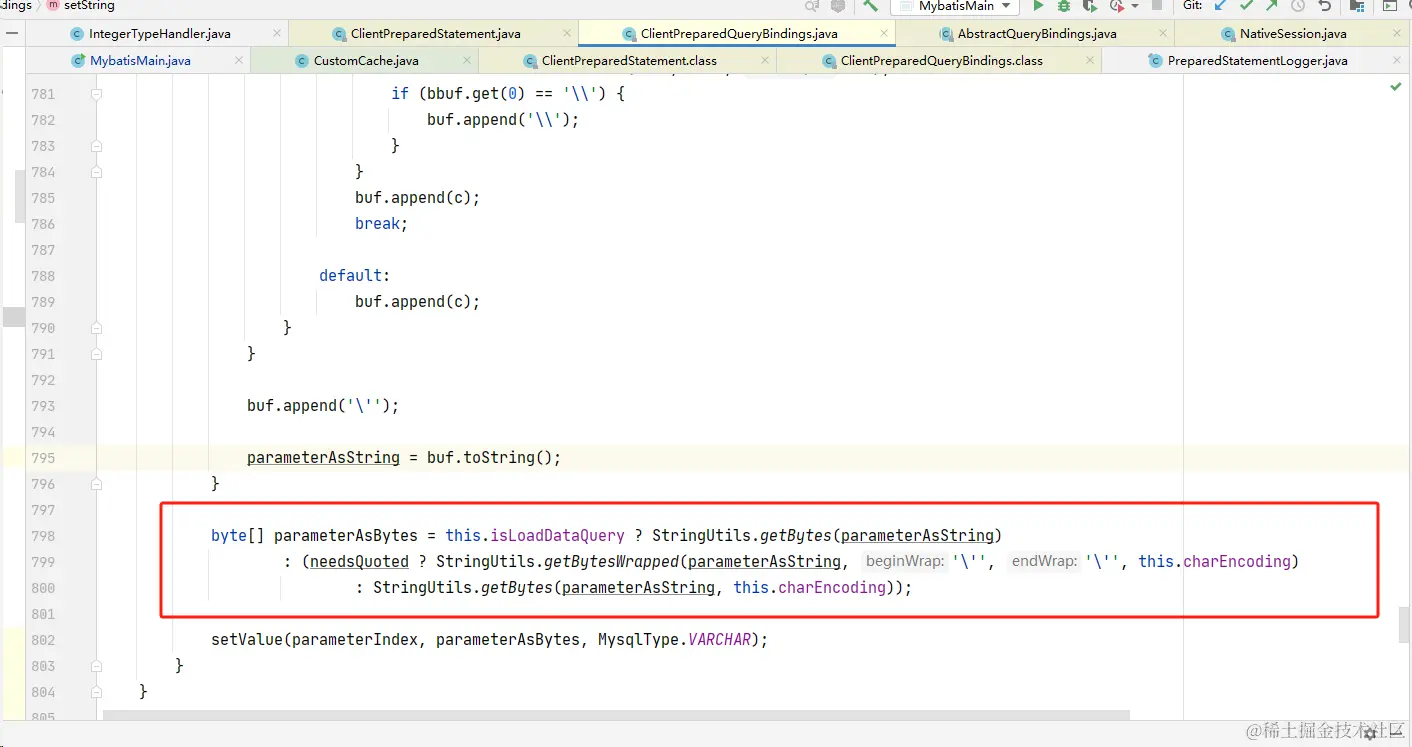Click the isLoadDataQuery field in code
Screen dimensions: 1412x747
pyautogui.click(x=557, y=536)
